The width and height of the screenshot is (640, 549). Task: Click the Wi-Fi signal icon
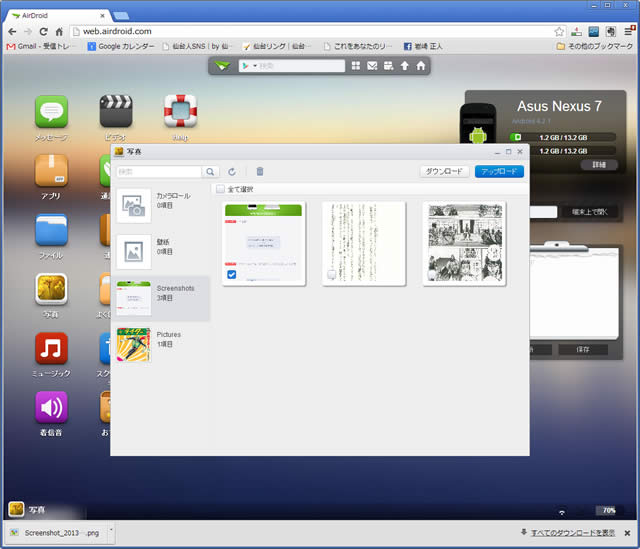click(x=562, y=511)
